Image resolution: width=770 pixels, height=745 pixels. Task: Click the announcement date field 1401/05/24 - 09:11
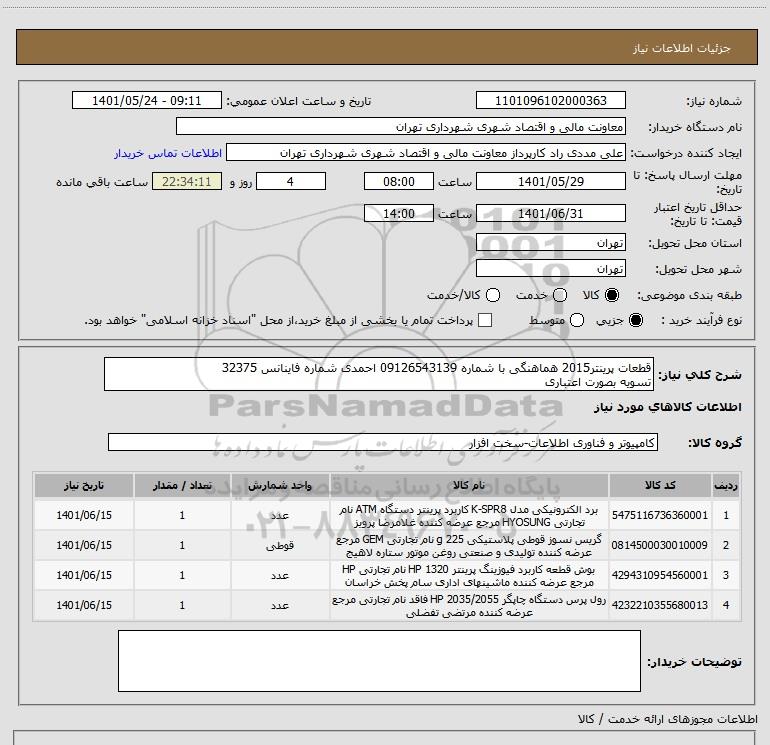coord(147,100)
